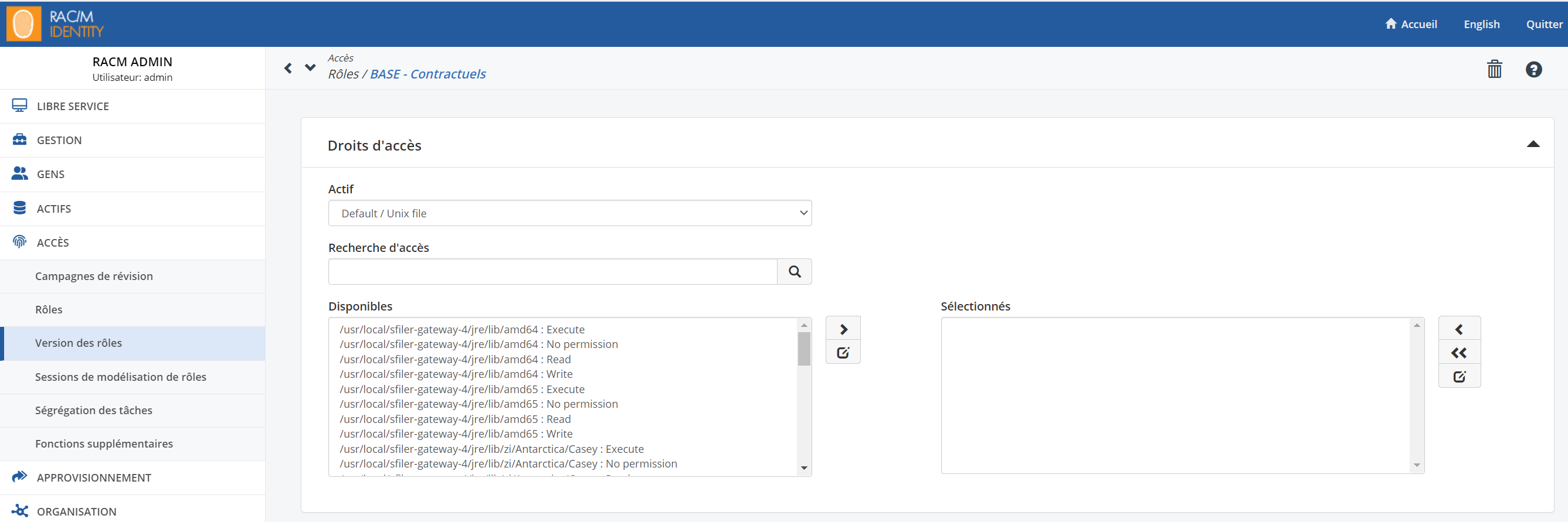Select amd64 : Execute entry
This screenshot has height=522, width=1568.
pos(462,329)
